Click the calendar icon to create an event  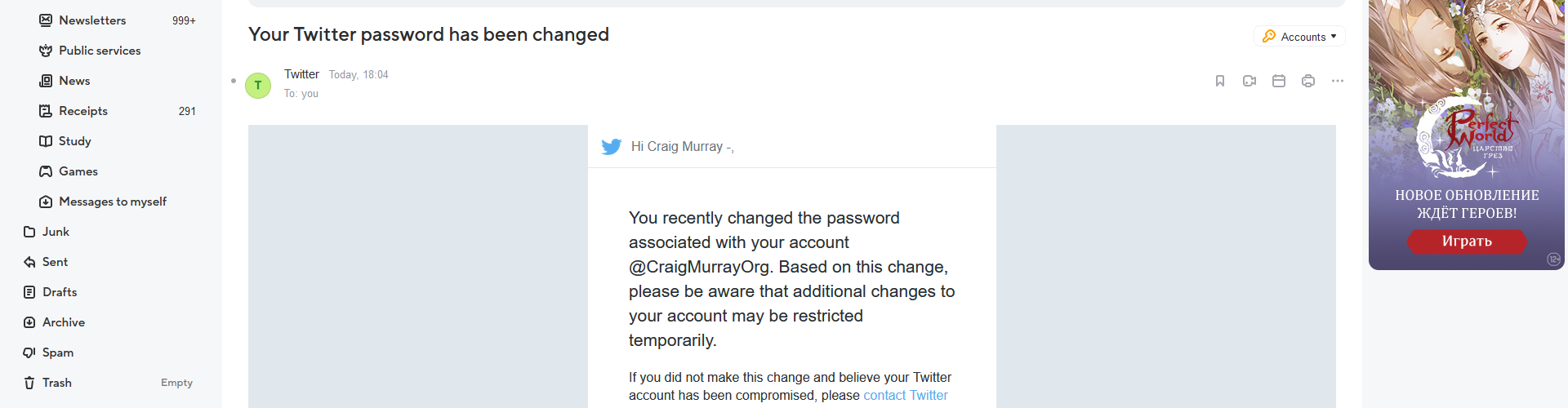pyautogui.click(x=1279, y=81)
